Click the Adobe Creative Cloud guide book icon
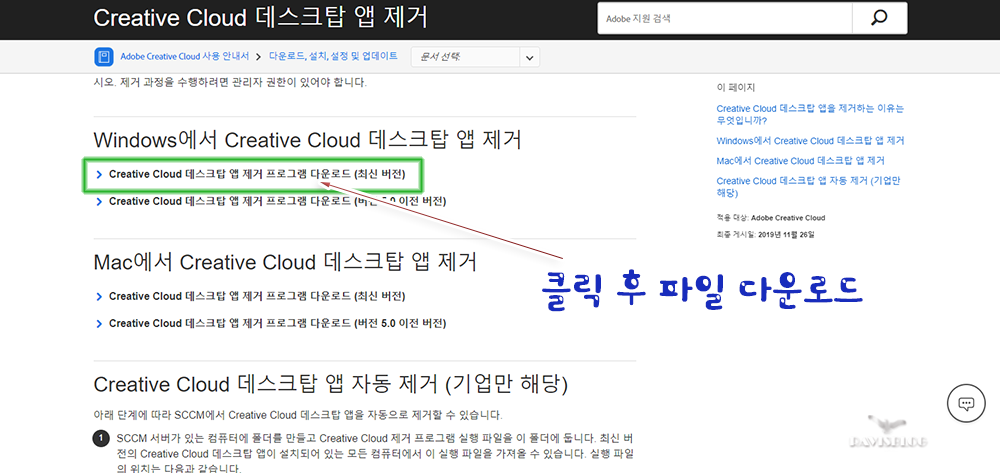Screen dimensions: 1000x473 [x=104, y=57]
